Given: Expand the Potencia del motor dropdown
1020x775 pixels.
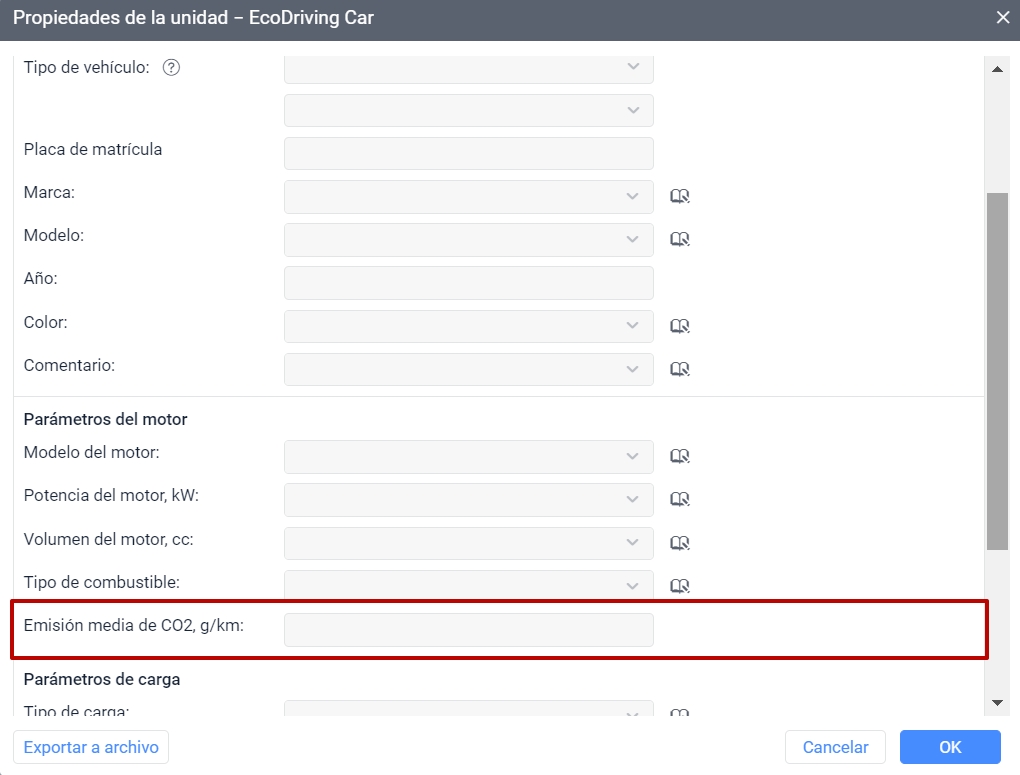Looking at the screenshot, I should 468,499.
